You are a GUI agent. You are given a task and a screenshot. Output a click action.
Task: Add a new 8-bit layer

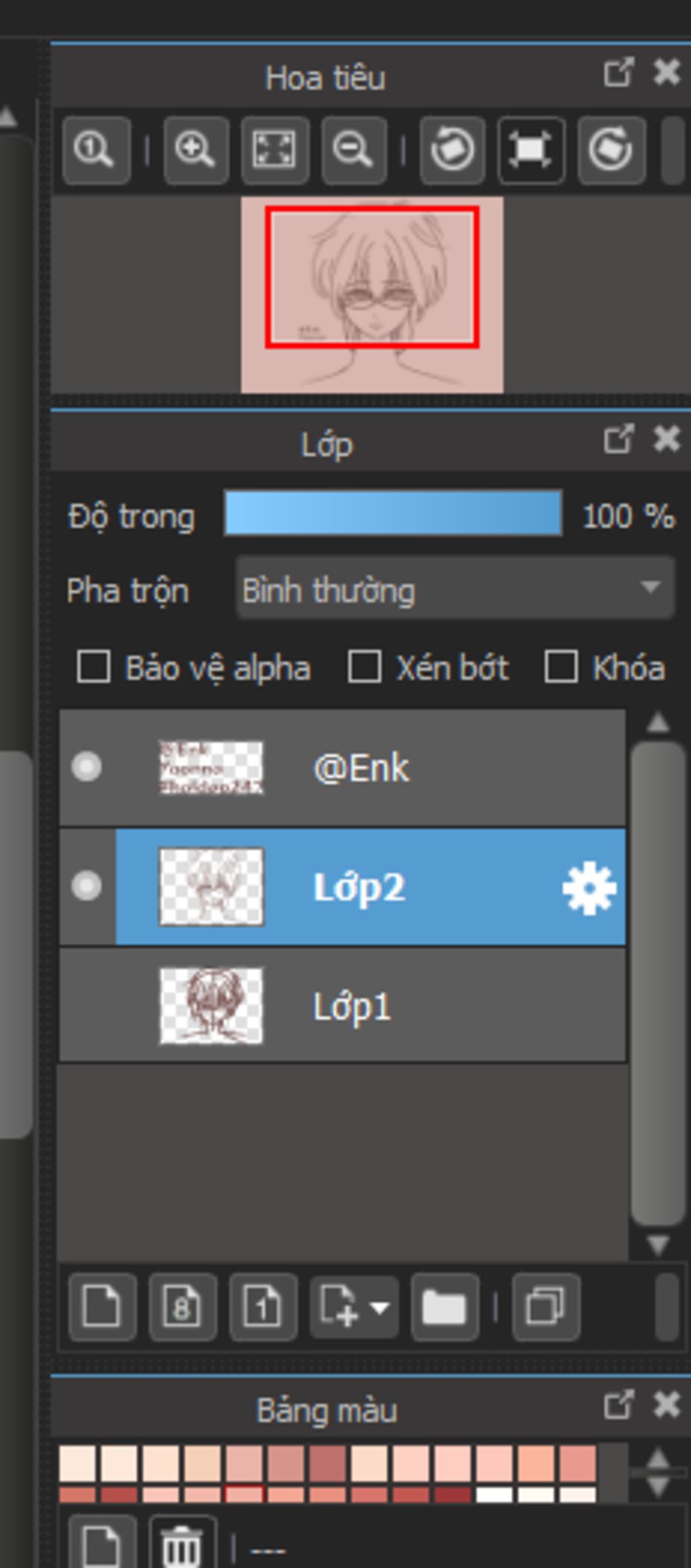(x=182, y=1307)
